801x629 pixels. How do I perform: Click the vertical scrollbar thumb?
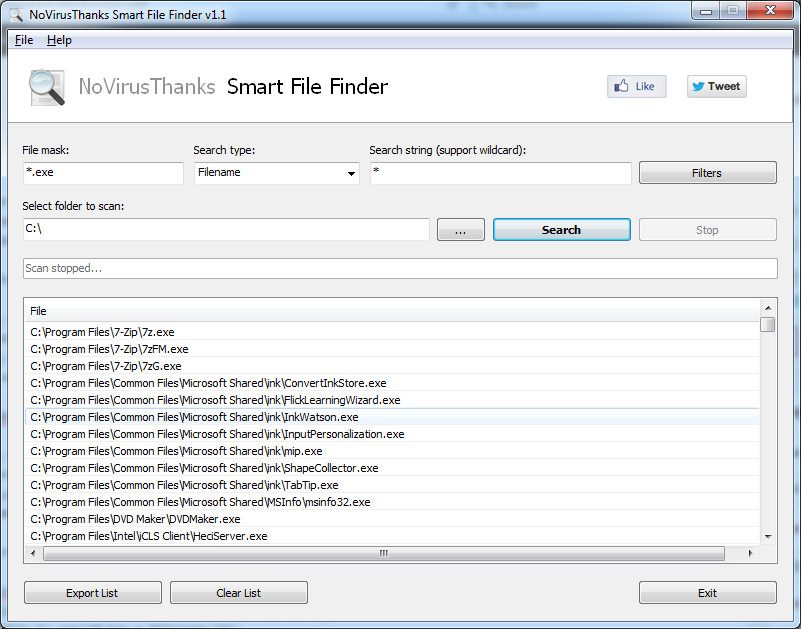pyautogui.click(x=768, y=324)
